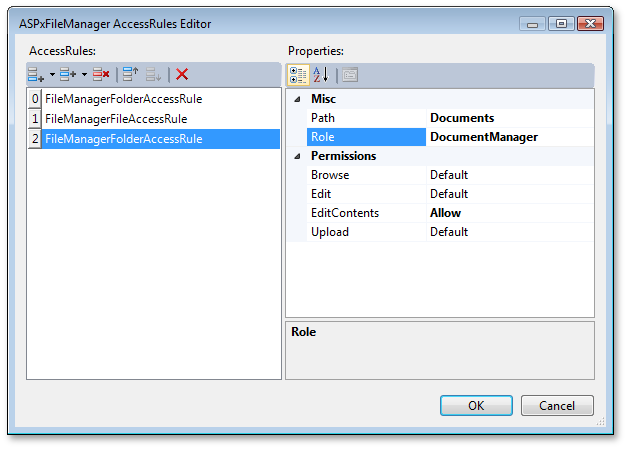
Task: Click the Add item icon in AccessRules toolbar
Action: [x=36, y=74]
